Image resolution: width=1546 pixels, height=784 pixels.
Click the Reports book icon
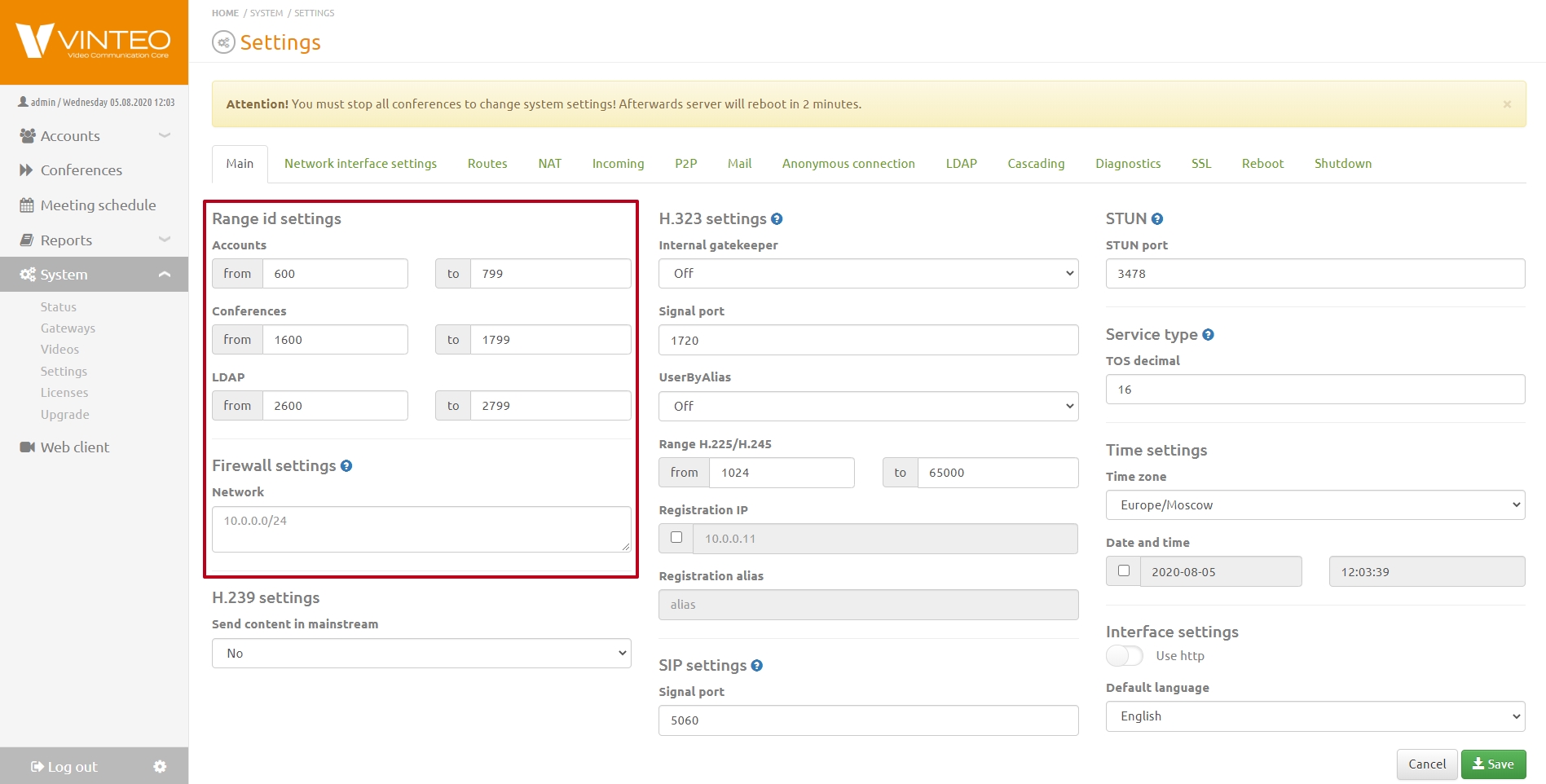click(x=27, y=240)
